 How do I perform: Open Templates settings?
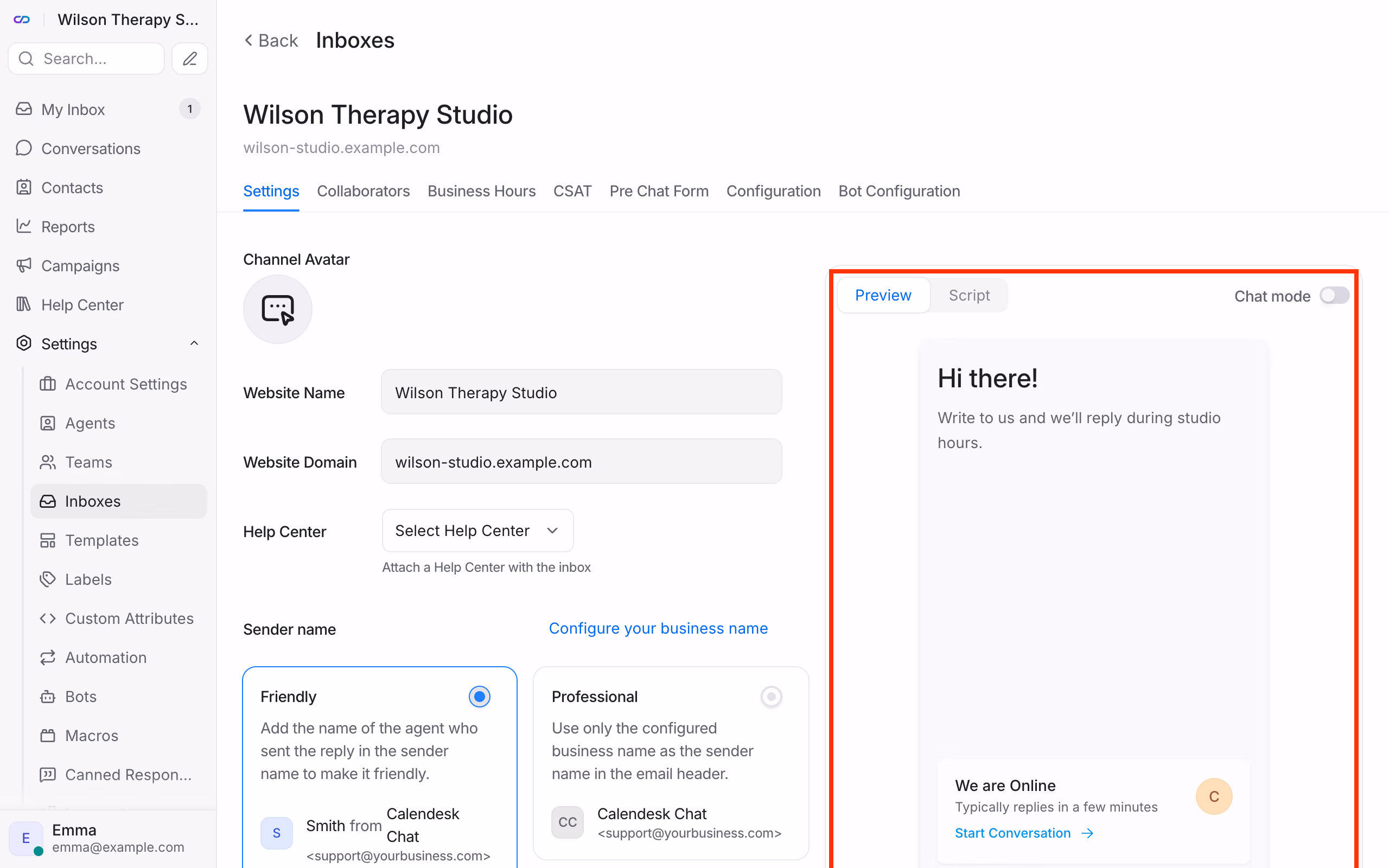119,540
